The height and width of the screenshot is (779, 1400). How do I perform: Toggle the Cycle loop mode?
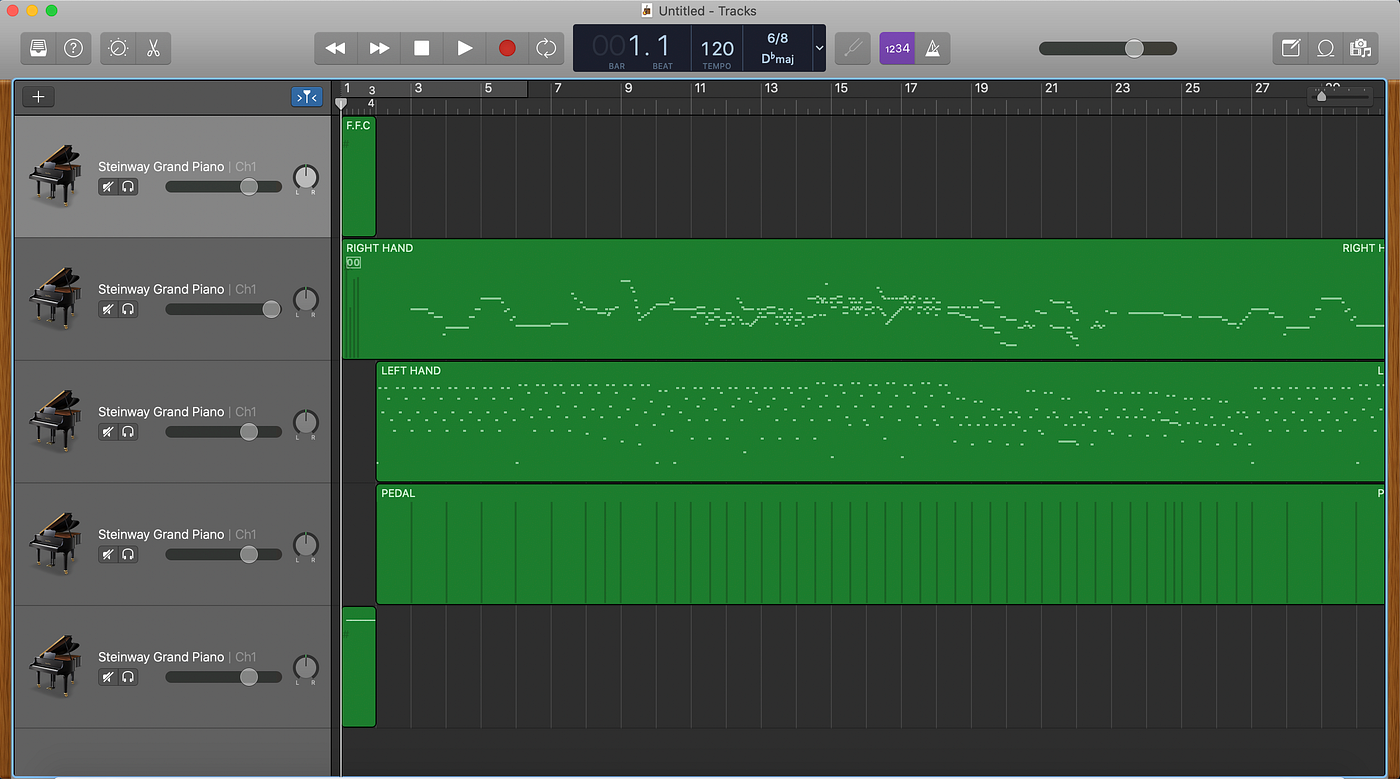pyautogui.click(x=546, y=48)
